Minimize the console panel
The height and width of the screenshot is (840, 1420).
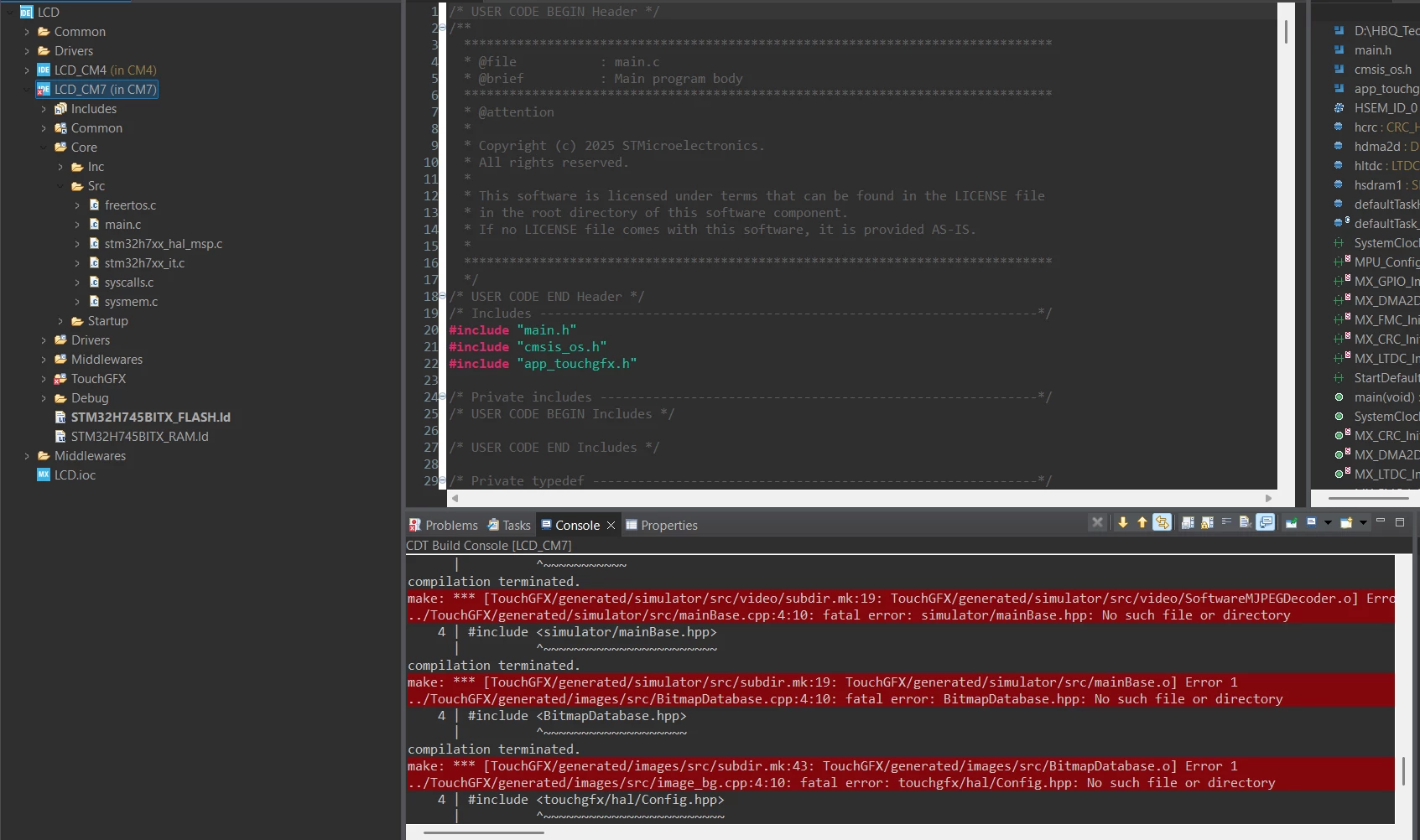coord(1381,521)
